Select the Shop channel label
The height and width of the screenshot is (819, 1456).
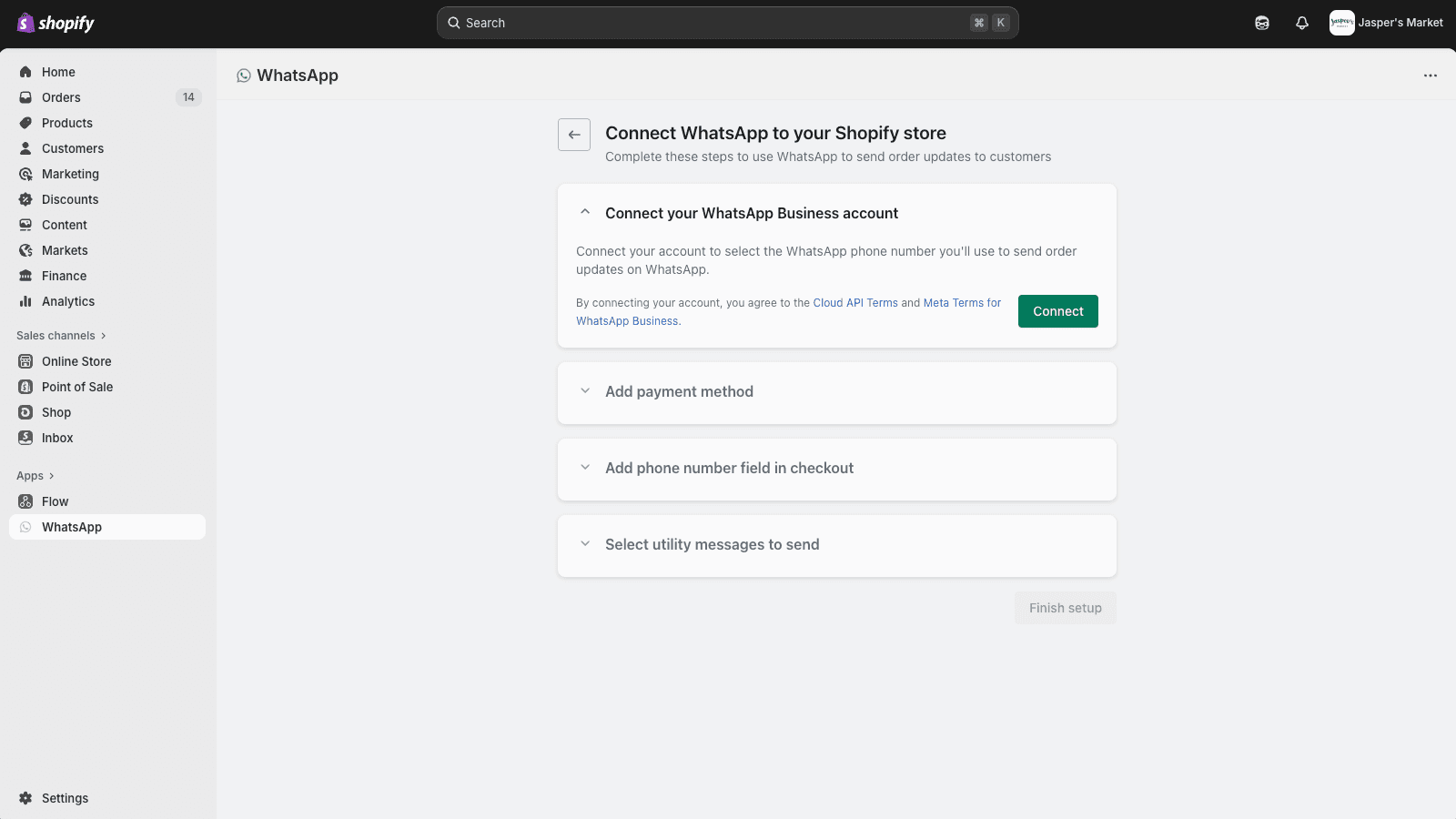point(56,412)
